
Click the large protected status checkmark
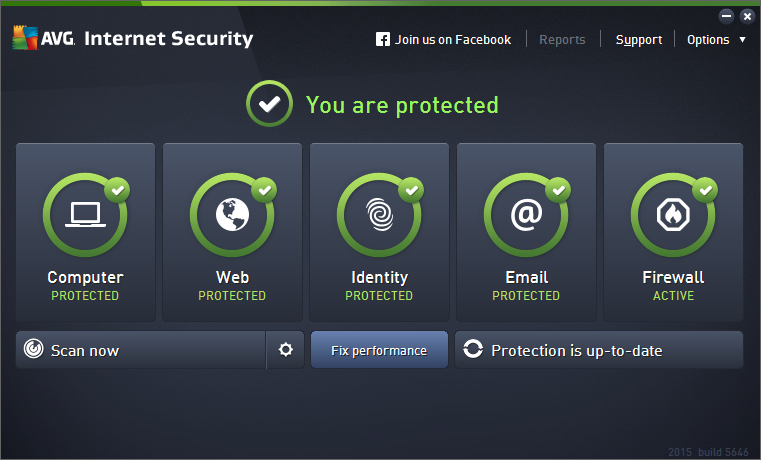point(268,104)
